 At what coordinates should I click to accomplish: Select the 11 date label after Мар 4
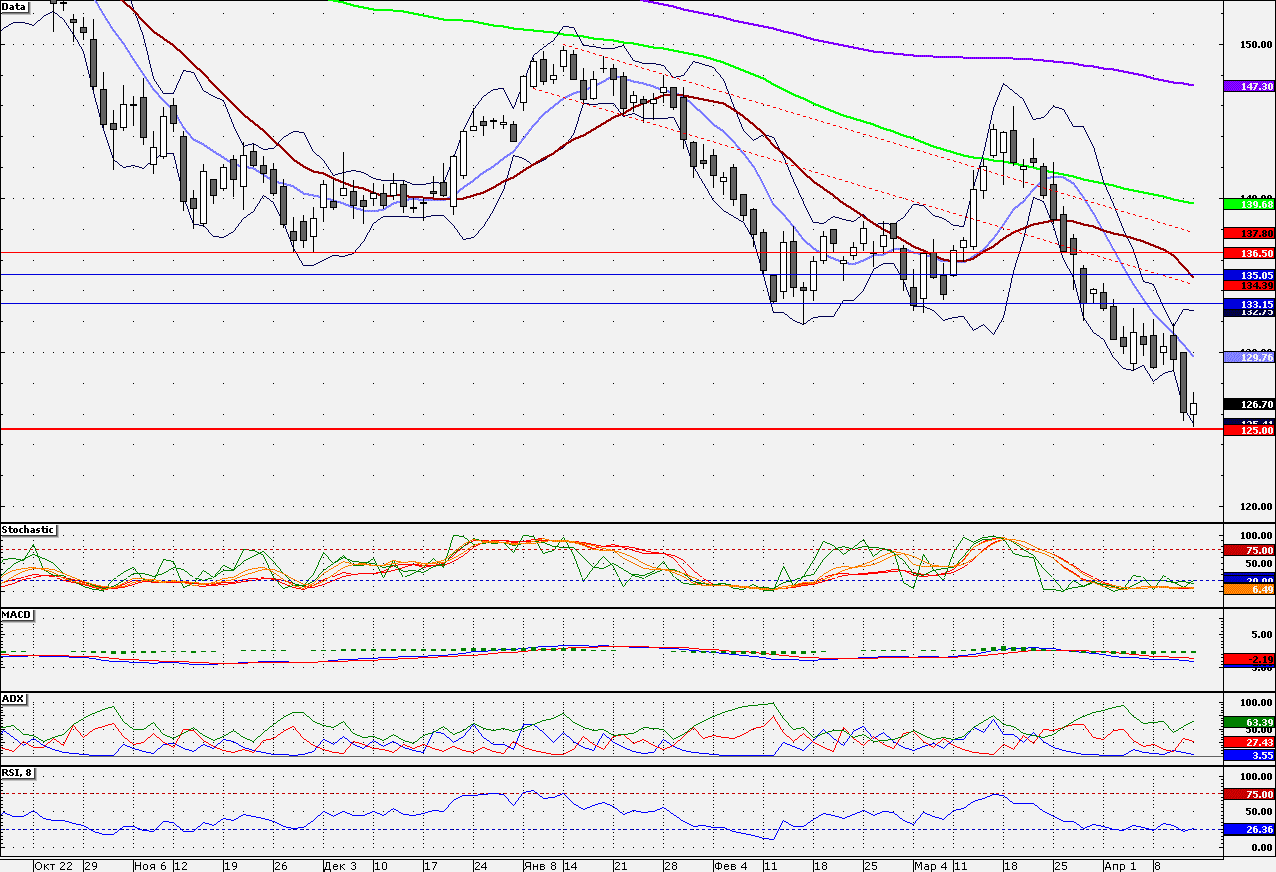tap(960, 865)
